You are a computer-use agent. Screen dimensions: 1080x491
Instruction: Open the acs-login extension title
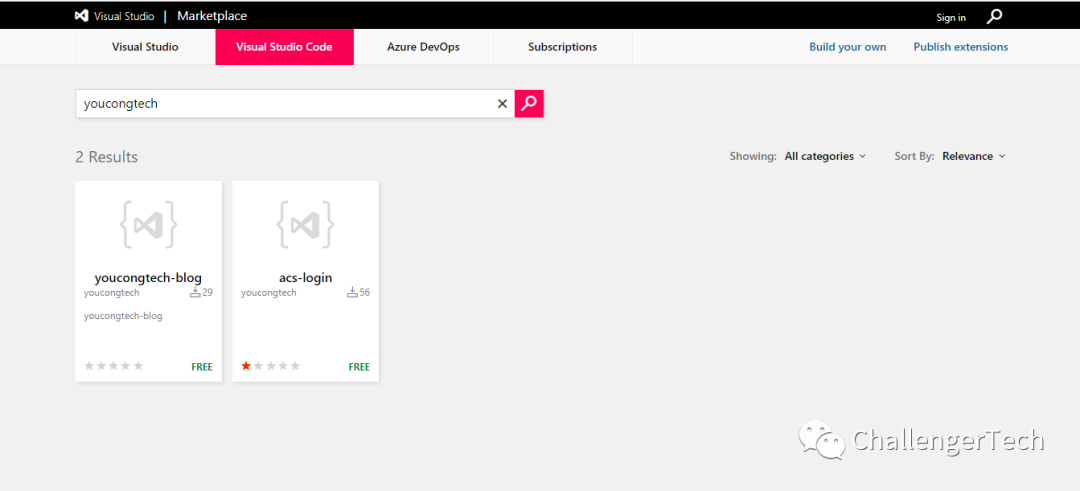pyautogui.click(x=306, y=278)
